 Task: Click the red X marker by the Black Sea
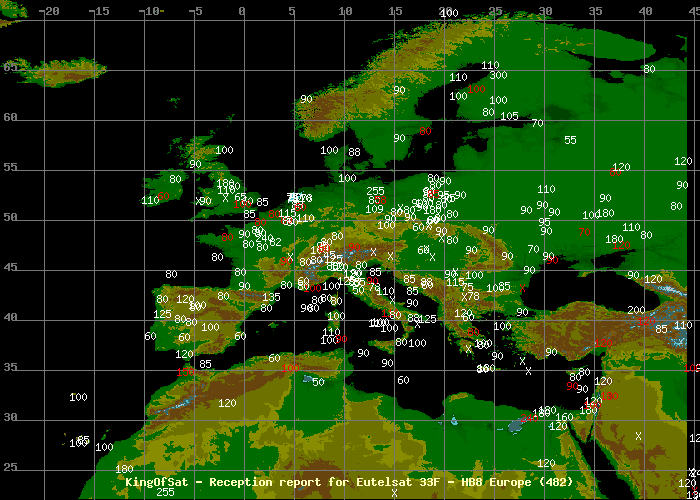pos(522,288)
